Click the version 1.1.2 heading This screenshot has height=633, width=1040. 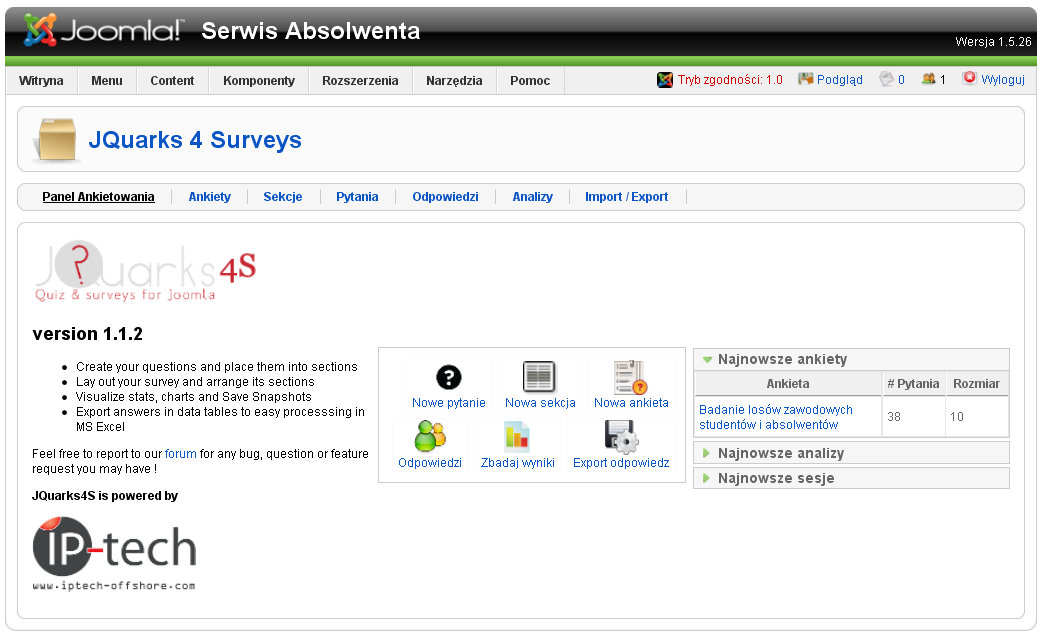pos(88,334)
